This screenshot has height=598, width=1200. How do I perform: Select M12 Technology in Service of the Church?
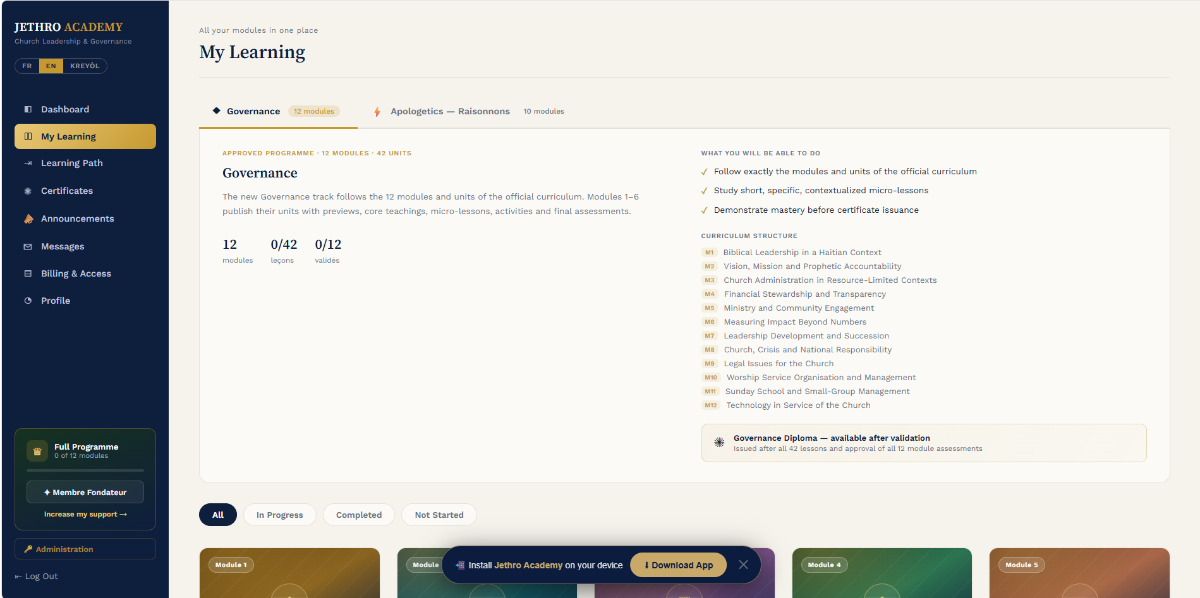(786, 405)
